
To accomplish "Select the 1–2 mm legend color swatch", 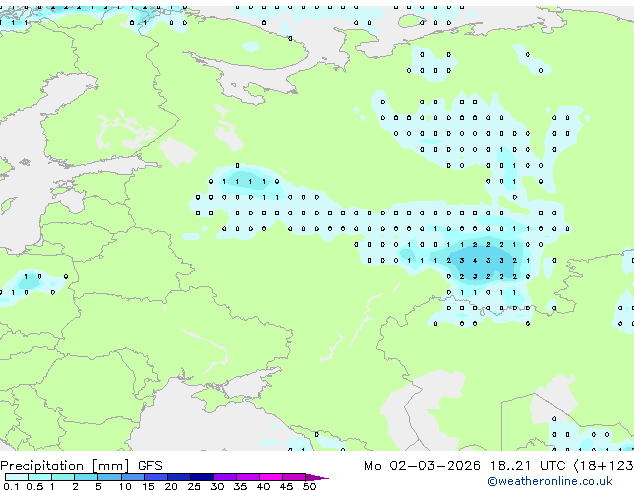I will pos(63,477).
